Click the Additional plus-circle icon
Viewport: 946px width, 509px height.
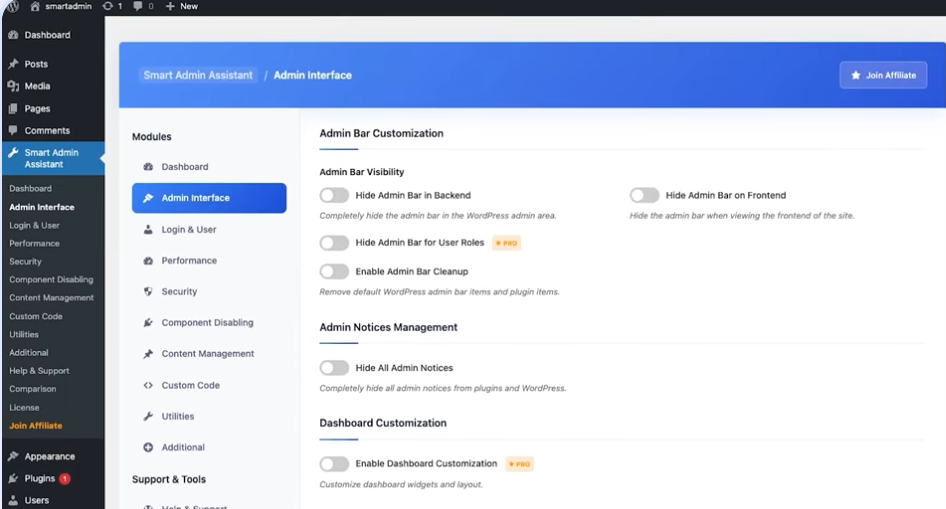click(x=148, y=447)
